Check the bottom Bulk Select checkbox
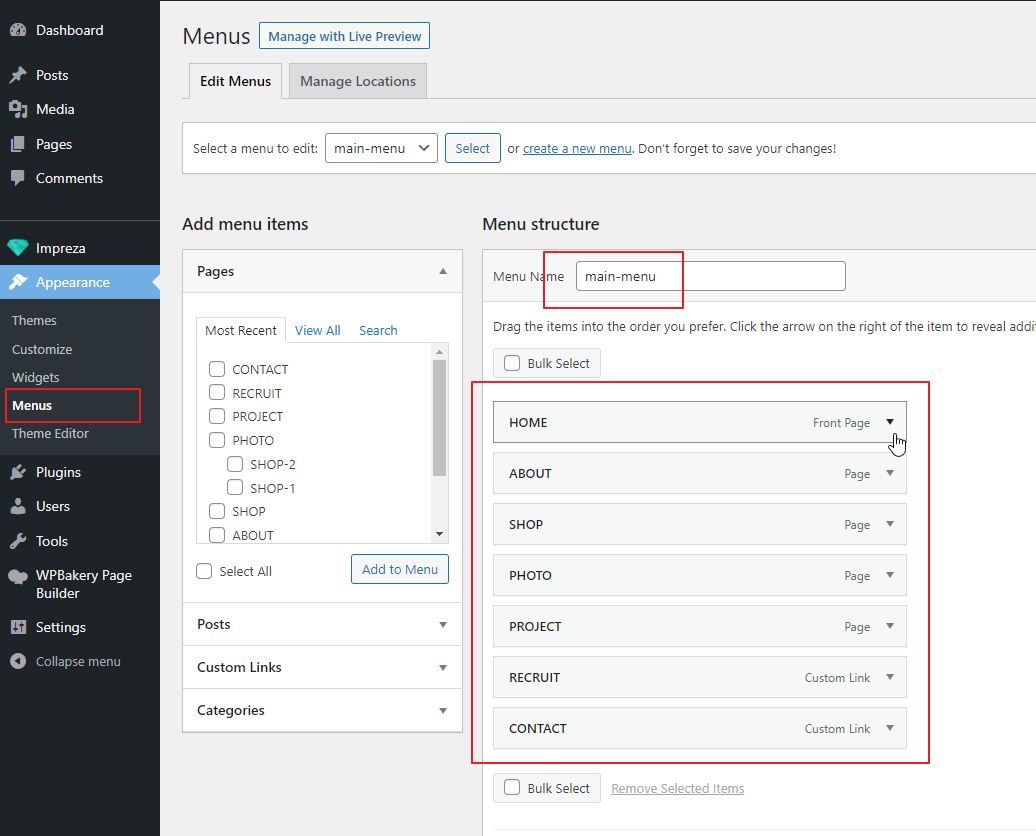This screenshot has height=836, width=1036. coord(512,788)
